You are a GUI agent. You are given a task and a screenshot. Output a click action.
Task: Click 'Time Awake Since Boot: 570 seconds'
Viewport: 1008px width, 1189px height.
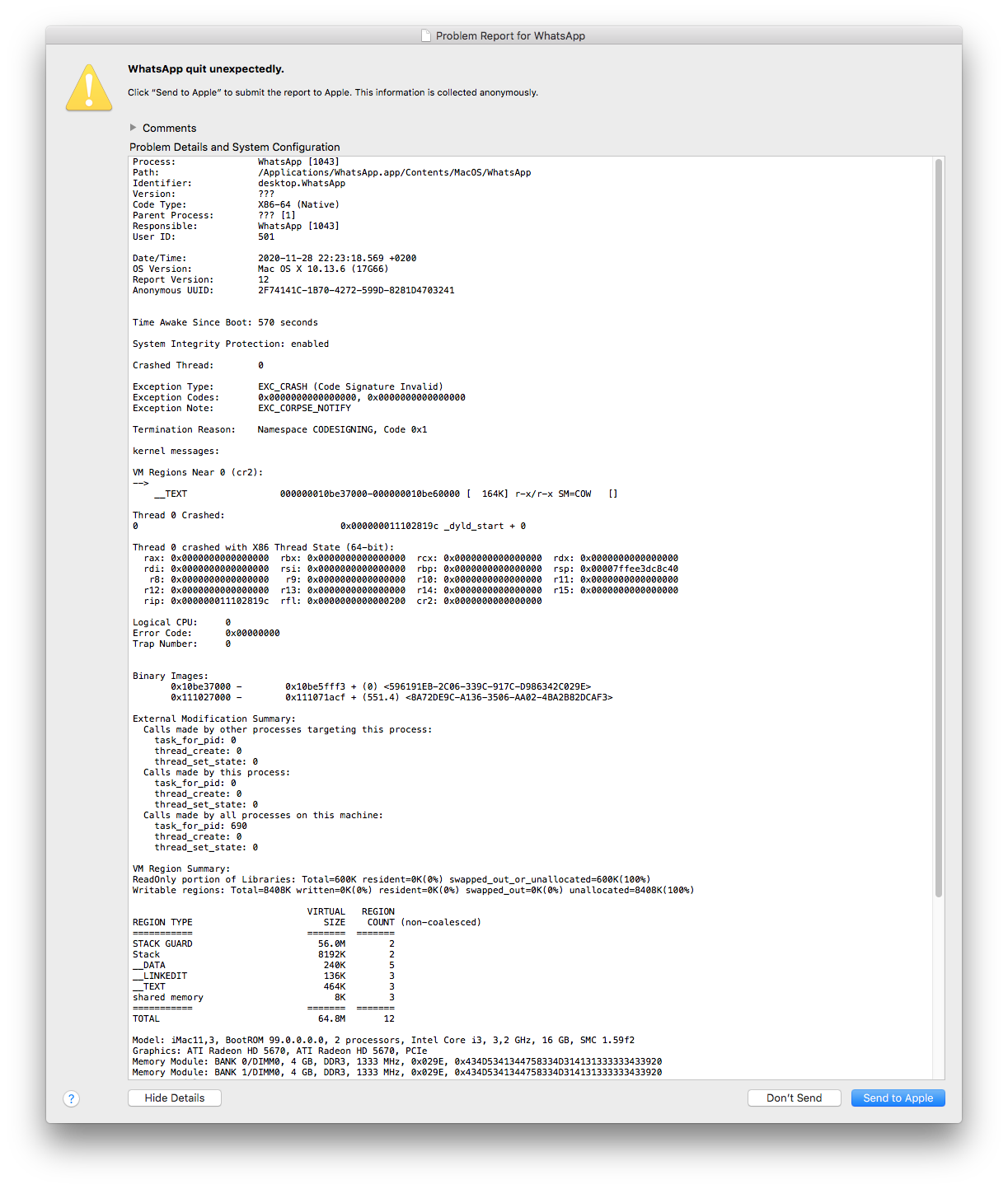click(x=225, y=323)
